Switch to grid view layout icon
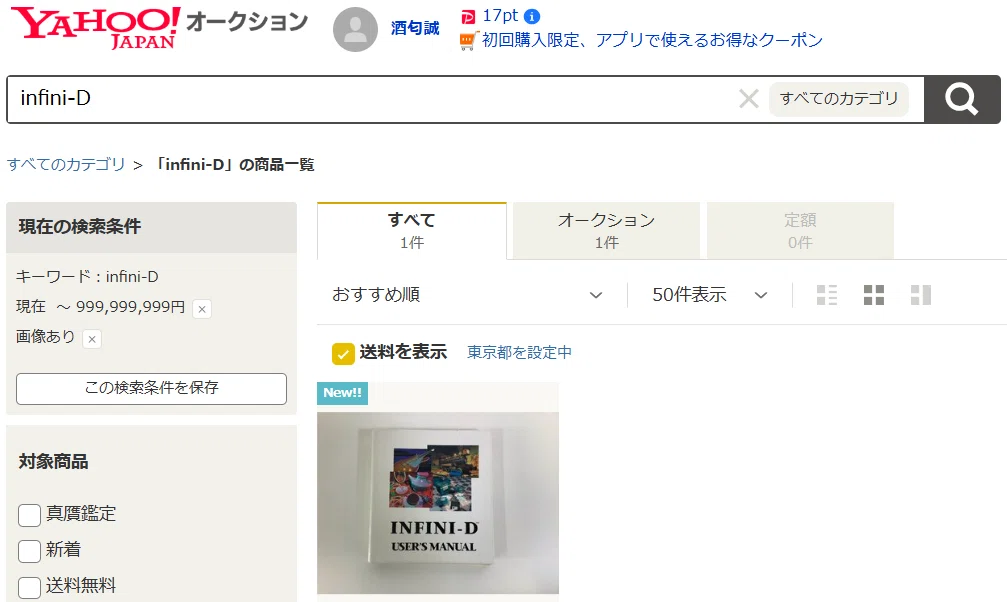The image size is (1007, 602). pyautogui.click(x=873, y=295)
